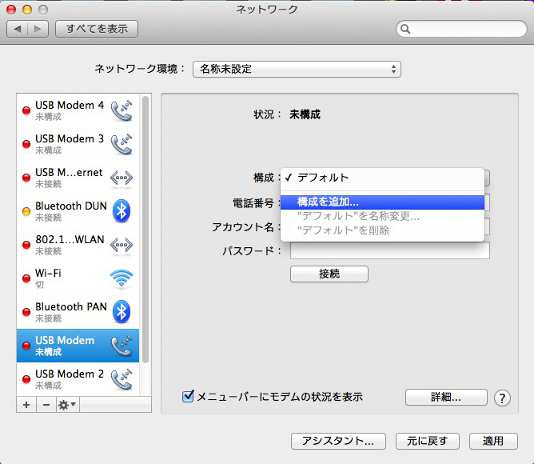Viewport: 534px width, 464px height.
Task: Select the USB M...ernet service name
Action: click(69, 172)
